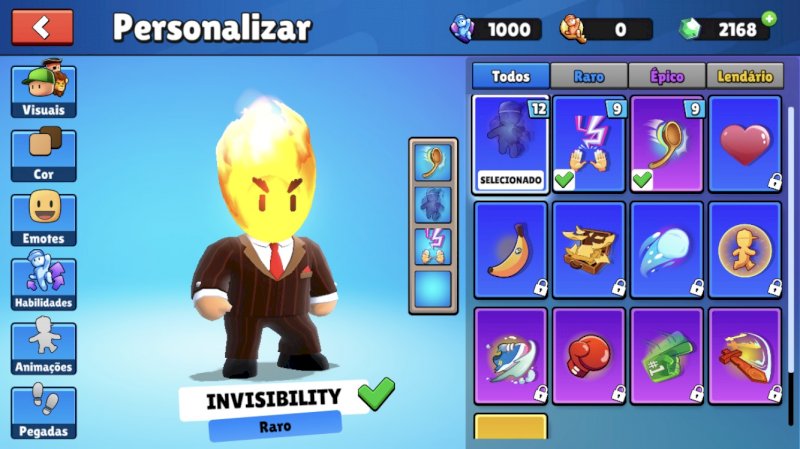Open the Cor color category
The image size is (800, 449).
[43, 154]
